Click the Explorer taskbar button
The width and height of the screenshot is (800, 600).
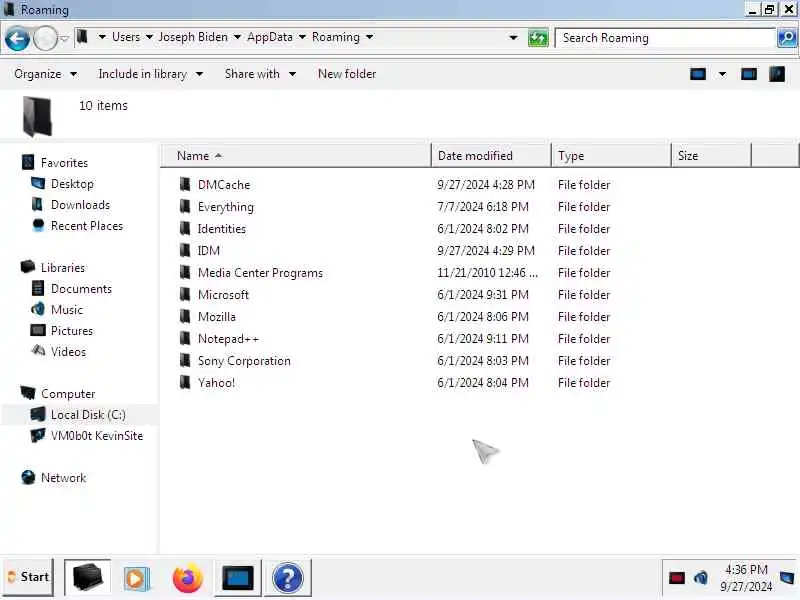[88, 578]
